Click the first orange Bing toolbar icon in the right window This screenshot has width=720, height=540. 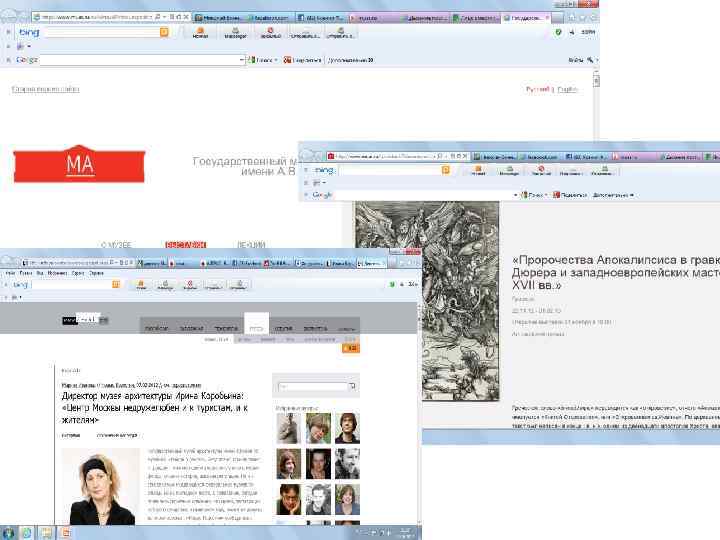point(478,171)
